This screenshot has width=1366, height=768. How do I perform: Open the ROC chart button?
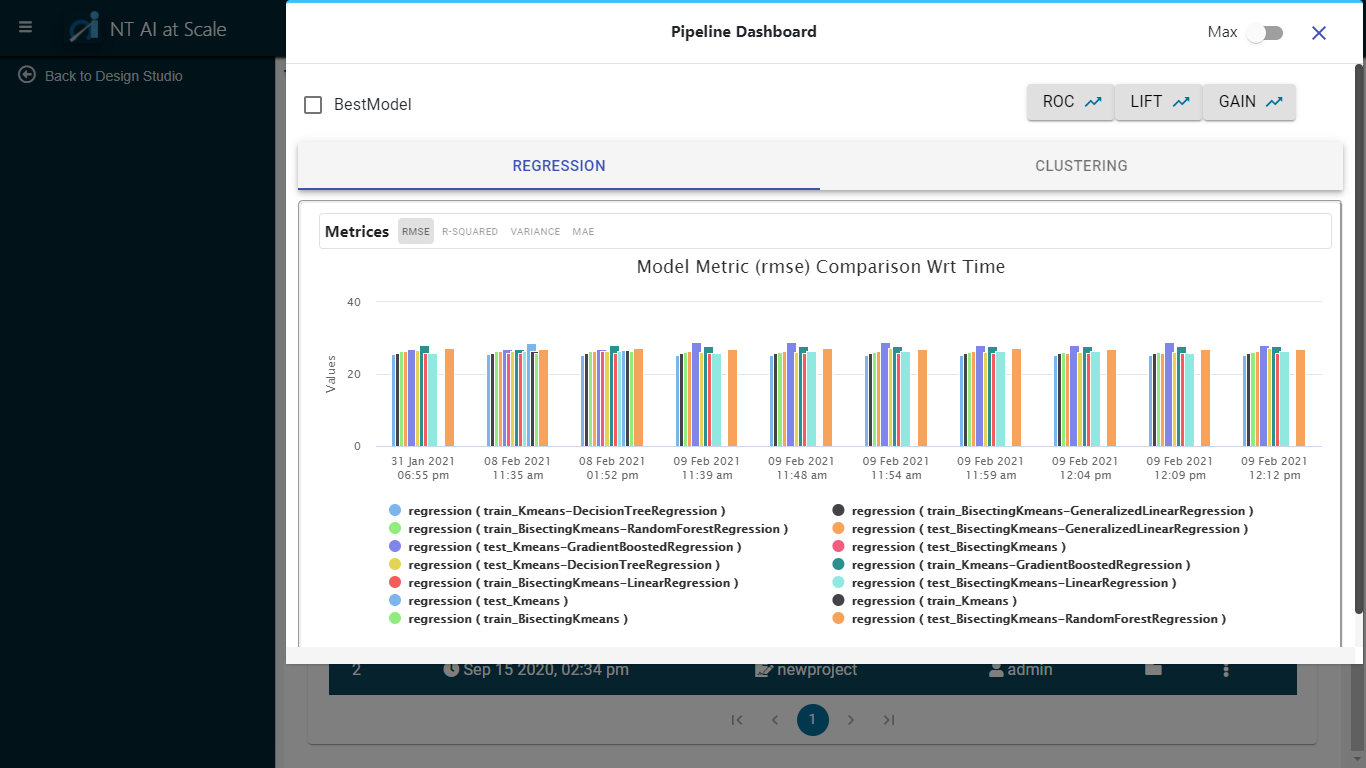click(x=1070, y=102)
